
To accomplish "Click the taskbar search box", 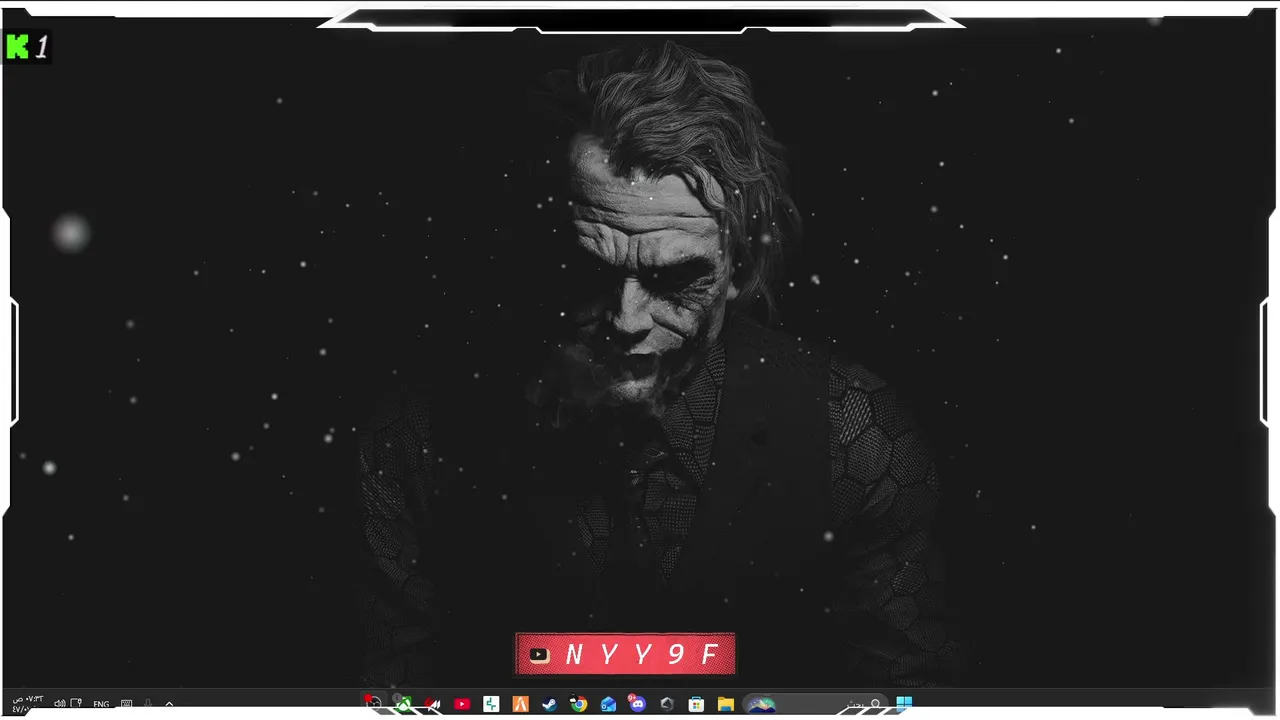I will point(817,704).
